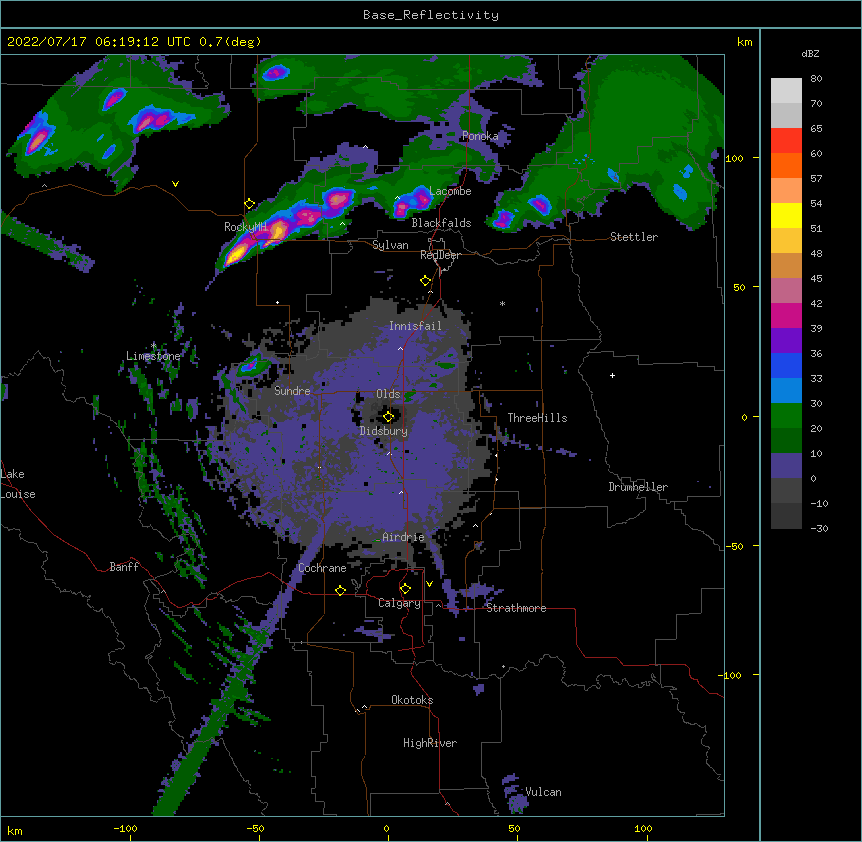Click the Limestone label
The height and width of the screenshot is (842, 862).
pos(153,356)
